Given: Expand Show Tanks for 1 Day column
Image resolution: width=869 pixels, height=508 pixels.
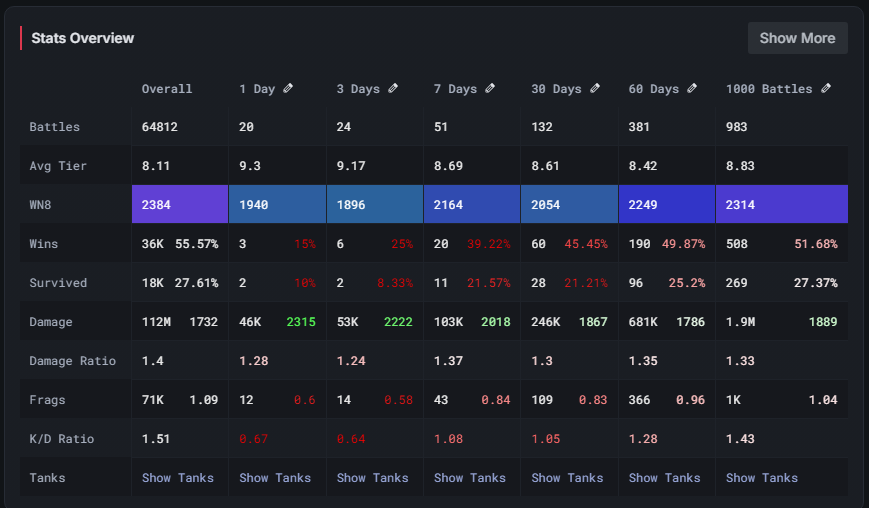Looking at the screenshot, I should tap(275, 478).
